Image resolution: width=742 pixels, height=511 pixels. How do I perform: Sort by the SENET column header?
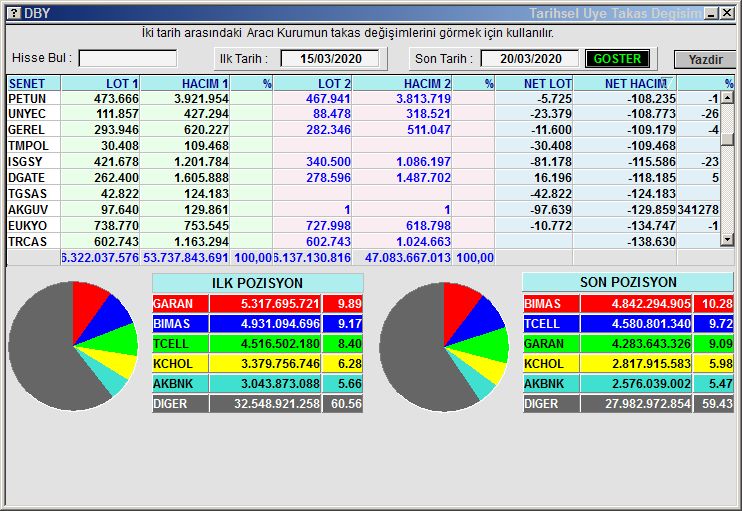click(x=33, y=84)
